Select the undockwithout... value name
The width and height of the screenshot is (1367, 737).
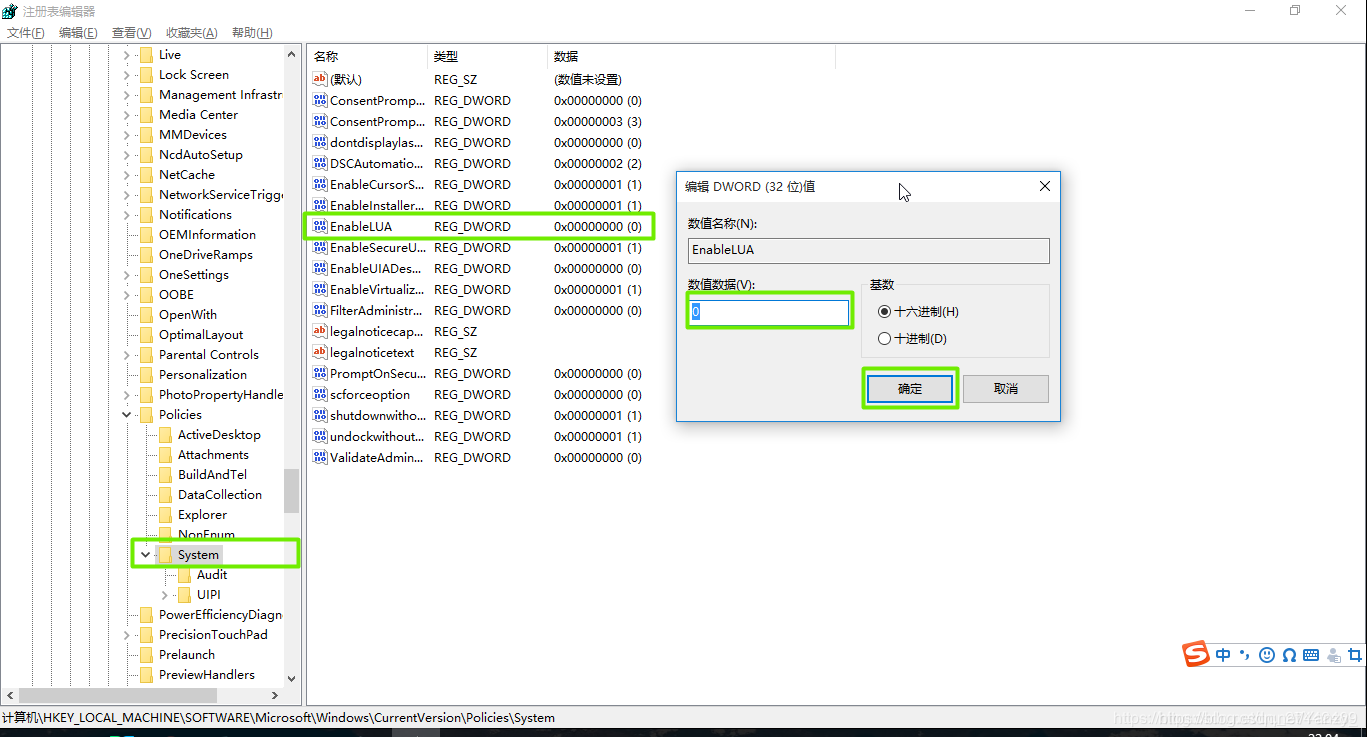coord(377,436)
